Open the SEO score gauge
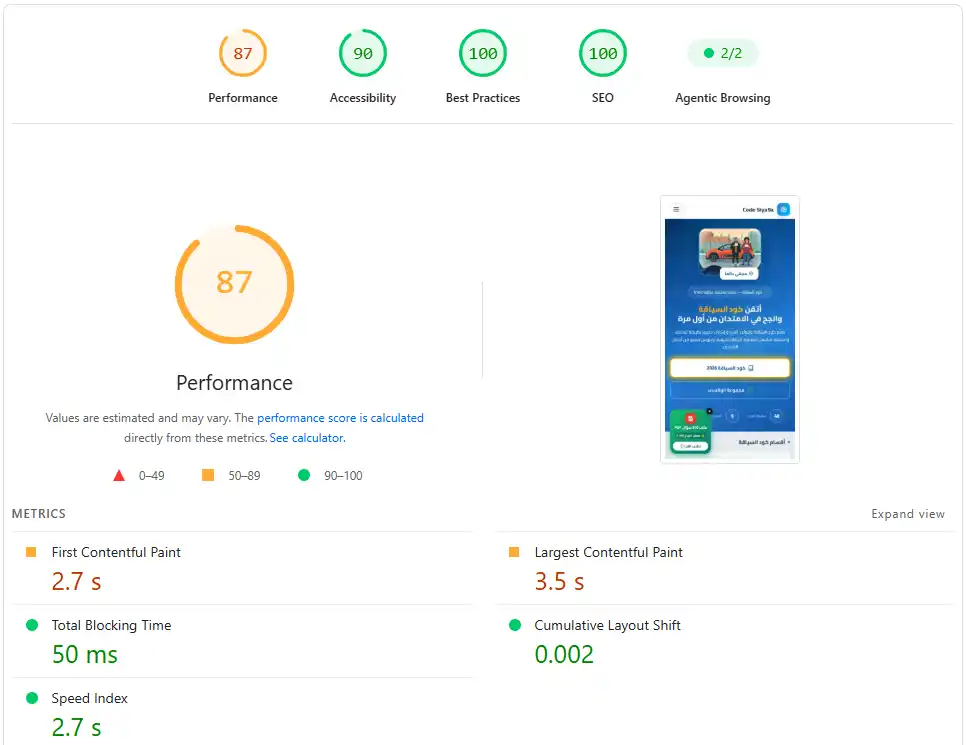This screenshot has width=966, height=745. 603,53
